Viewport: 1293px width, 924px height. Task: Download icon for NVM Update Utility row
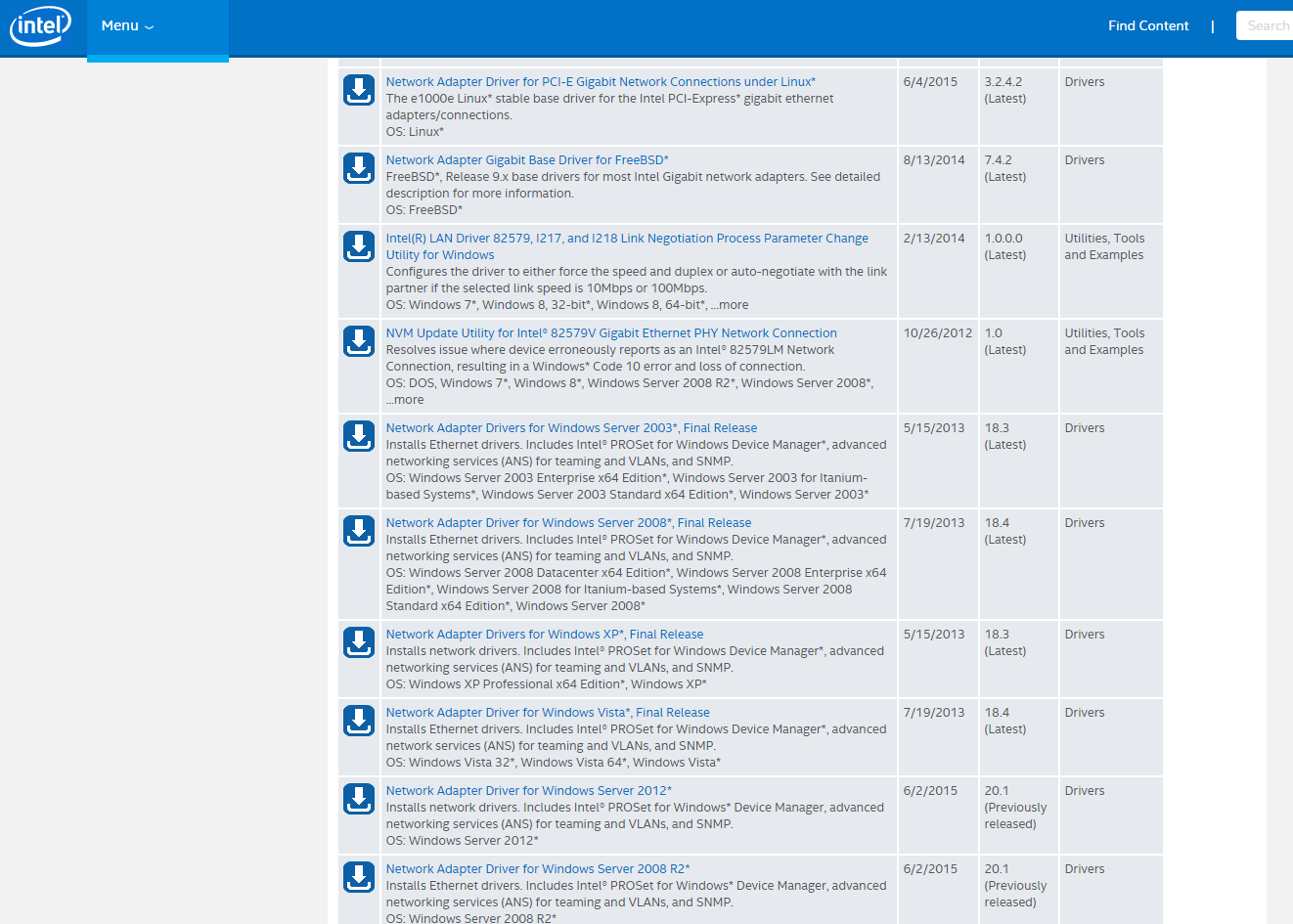[x=359, y=341]
